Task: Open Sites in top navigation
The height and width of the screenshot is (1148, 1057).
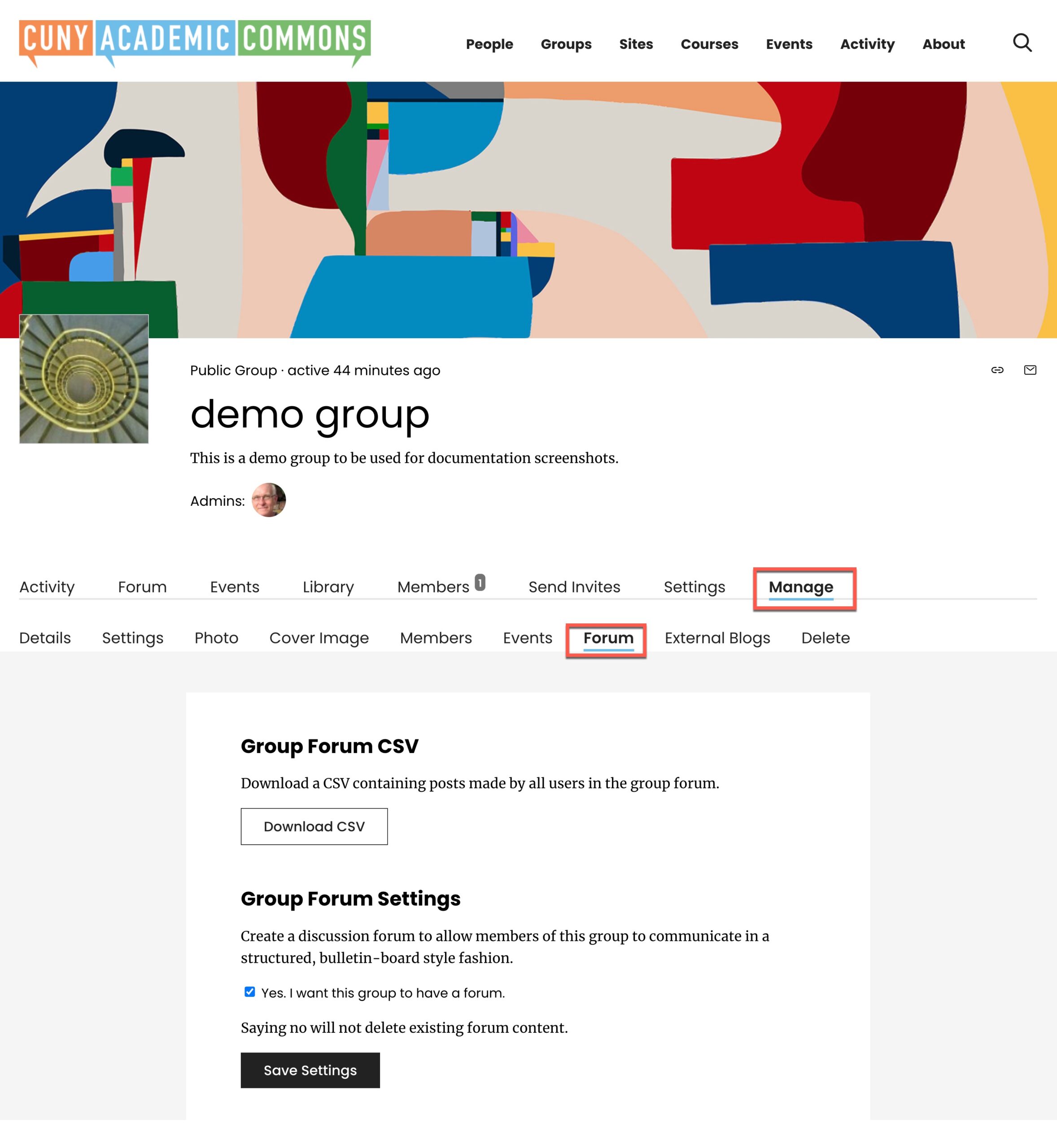Action: coord(636,44)
